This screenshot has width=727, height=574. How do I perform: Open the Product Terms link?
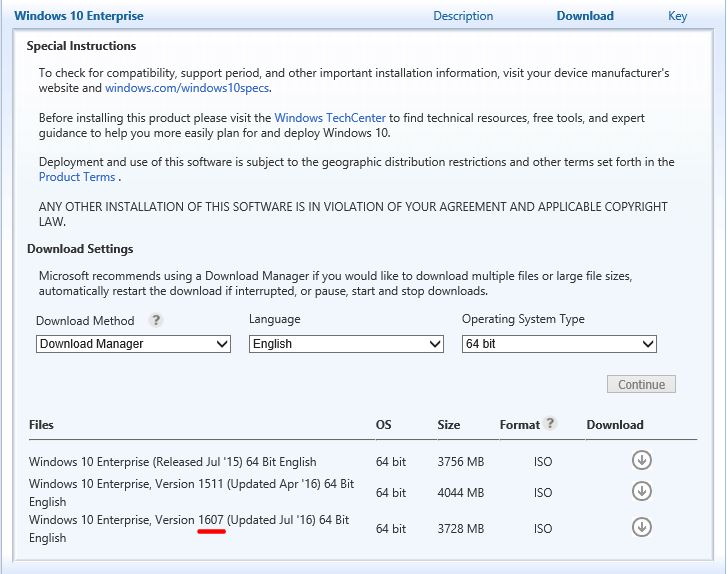(x=77, y=177)
